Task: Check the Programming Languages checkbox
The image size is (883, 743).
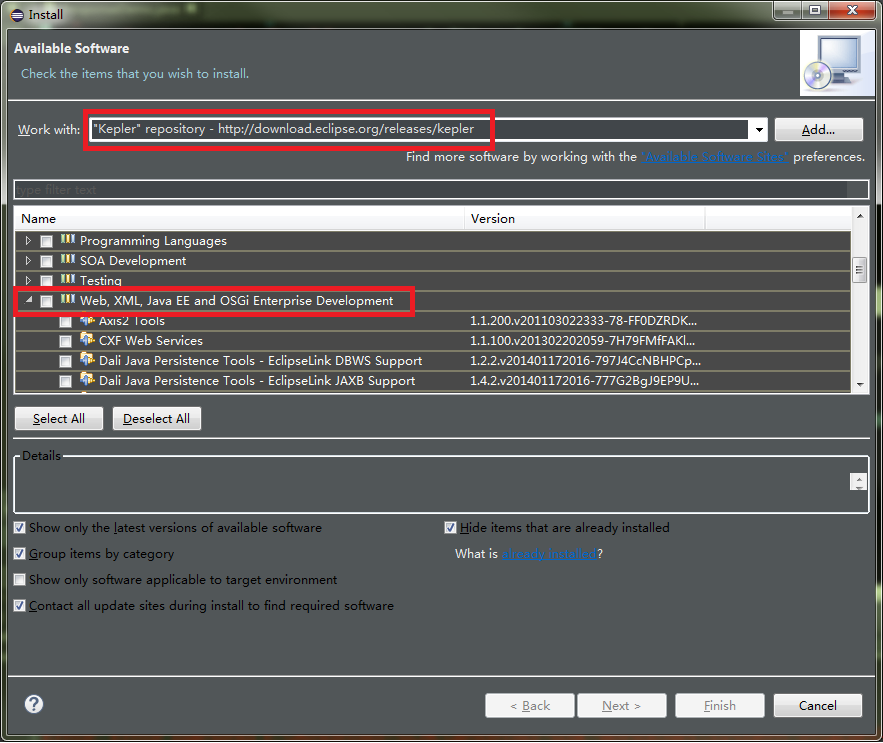Action: coord(46,241)
